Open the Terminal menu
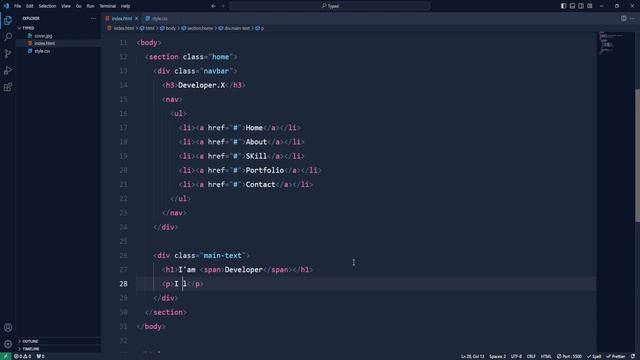 tap(108, 6)
